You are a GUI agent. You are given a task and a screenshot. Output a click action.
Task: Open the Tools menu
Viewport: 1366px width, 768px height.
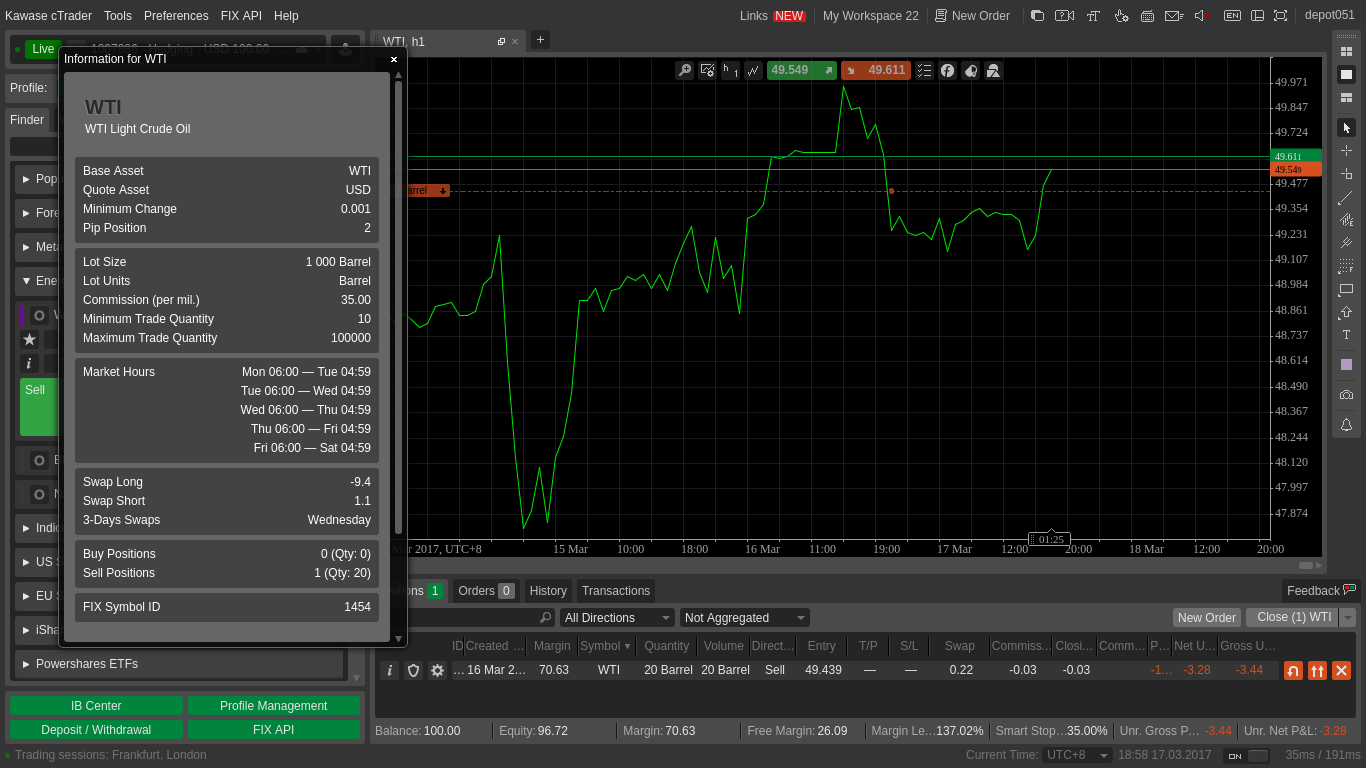click(118, 16)
